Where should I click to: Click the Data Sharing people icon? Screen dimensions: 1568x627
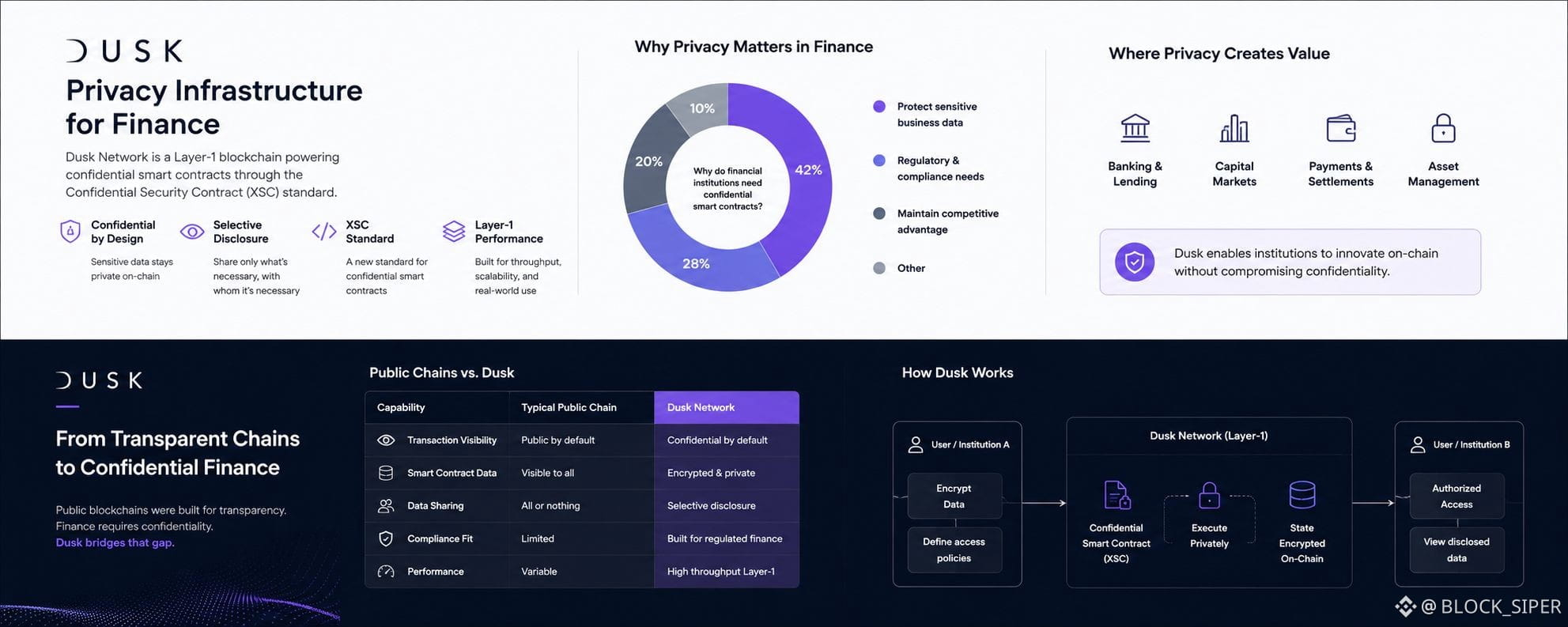(x=386, y=506)
